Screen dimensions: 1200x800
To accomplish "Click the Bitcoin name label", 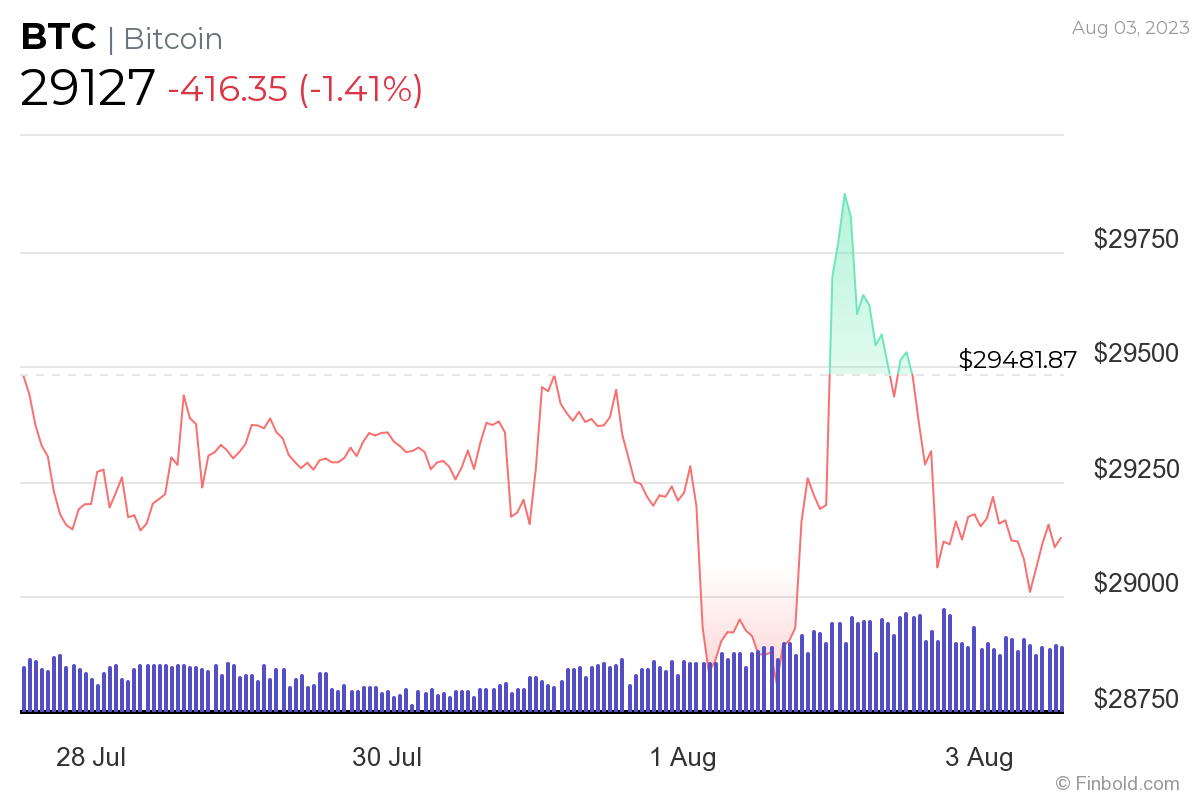I will click(x=172, y=39).
